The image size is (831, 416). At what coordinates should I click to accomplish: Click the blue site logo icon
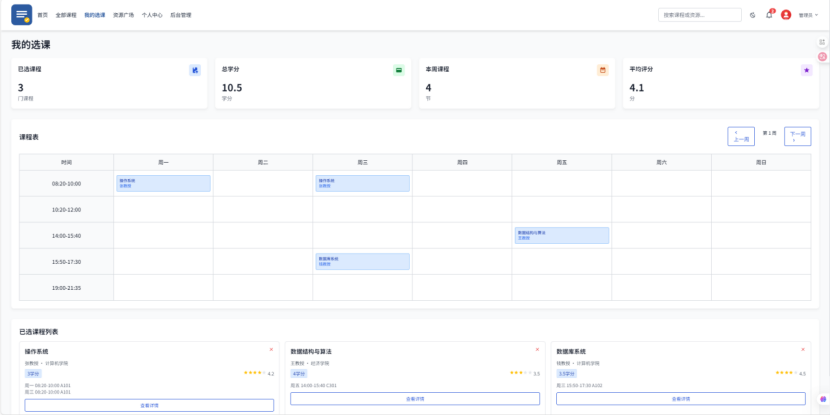point(22,15)
